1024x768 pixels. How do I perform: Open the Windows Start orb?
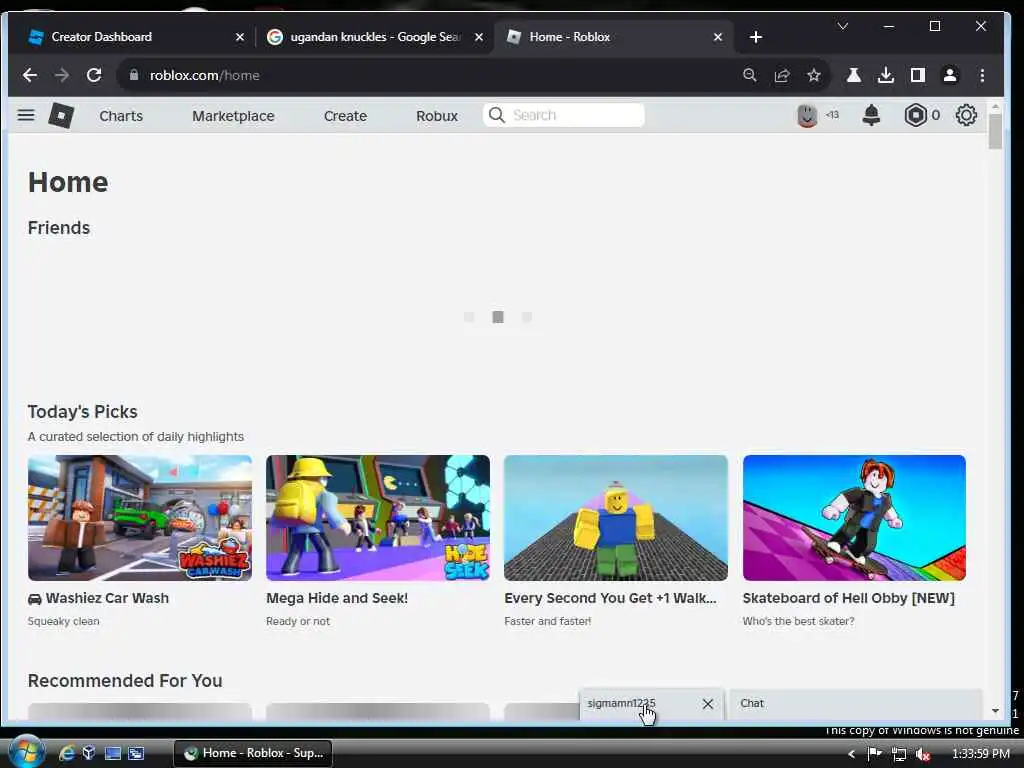coord(26,752)
